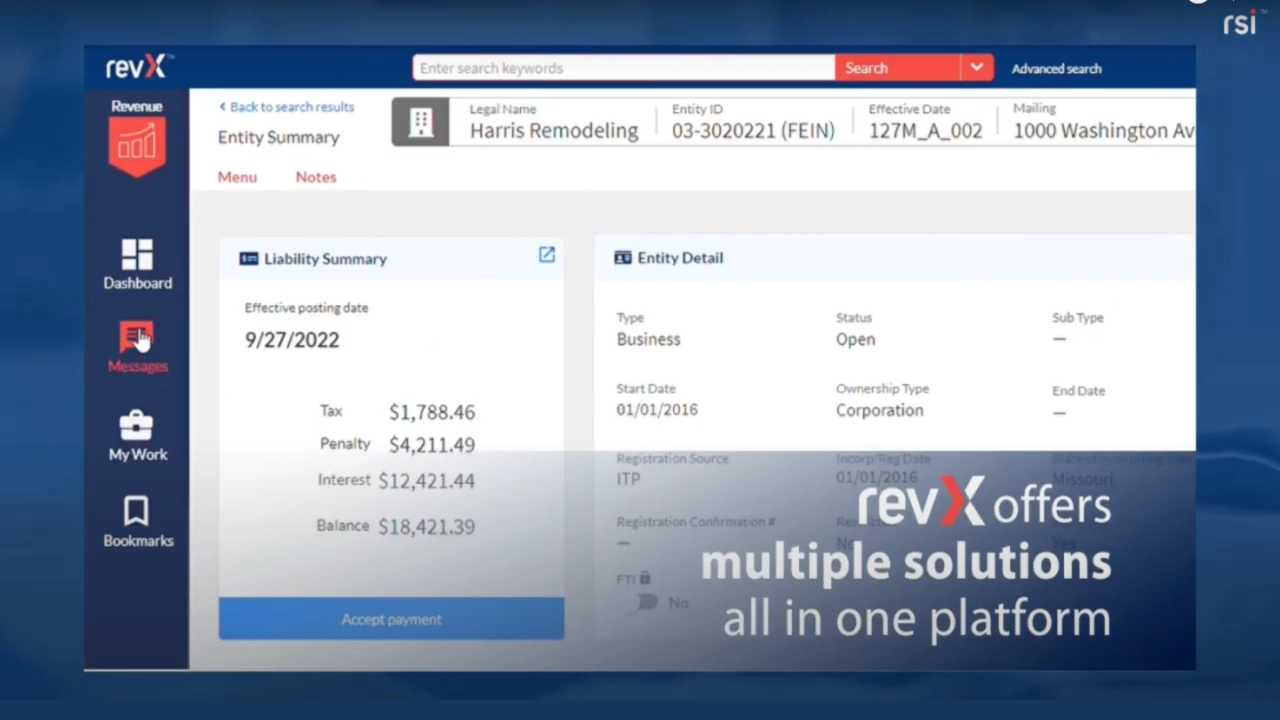The width and height of the screenshot is (1280, 720).
Task: Click the Registration Source value ITP
Action: point(628,479)
